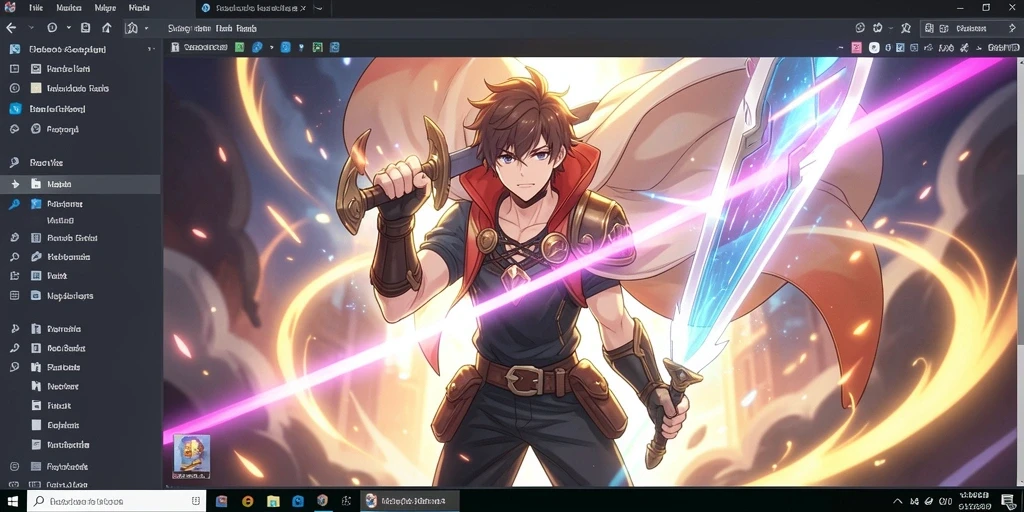Click the pink square icon in the right toolbar
1024x512 pixels.
857,48
